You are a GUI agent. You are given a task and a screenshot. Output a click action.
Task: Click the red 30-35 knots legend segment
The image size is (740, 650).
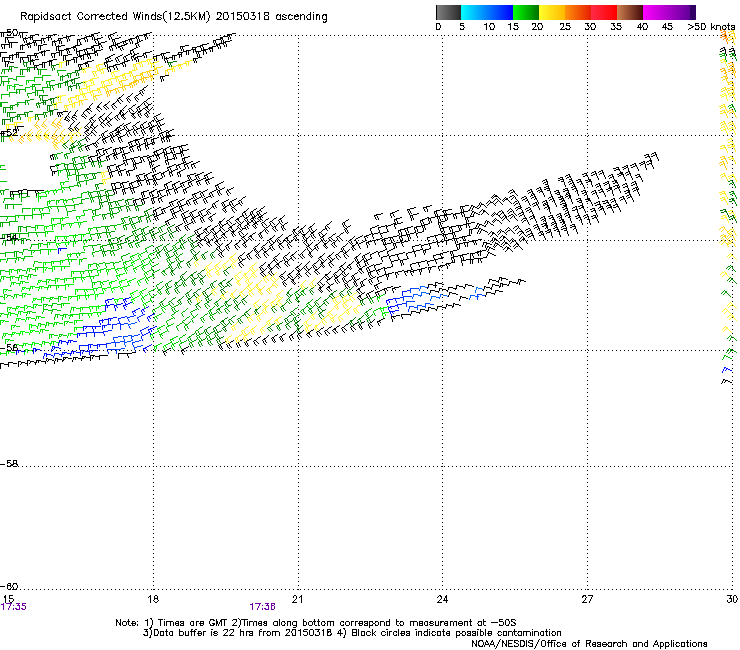(604, 12)
